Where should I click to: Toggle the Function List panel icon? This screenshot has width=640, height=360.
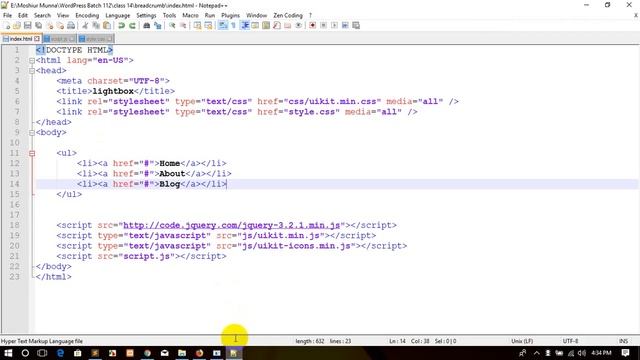click(x=277, y=25)
